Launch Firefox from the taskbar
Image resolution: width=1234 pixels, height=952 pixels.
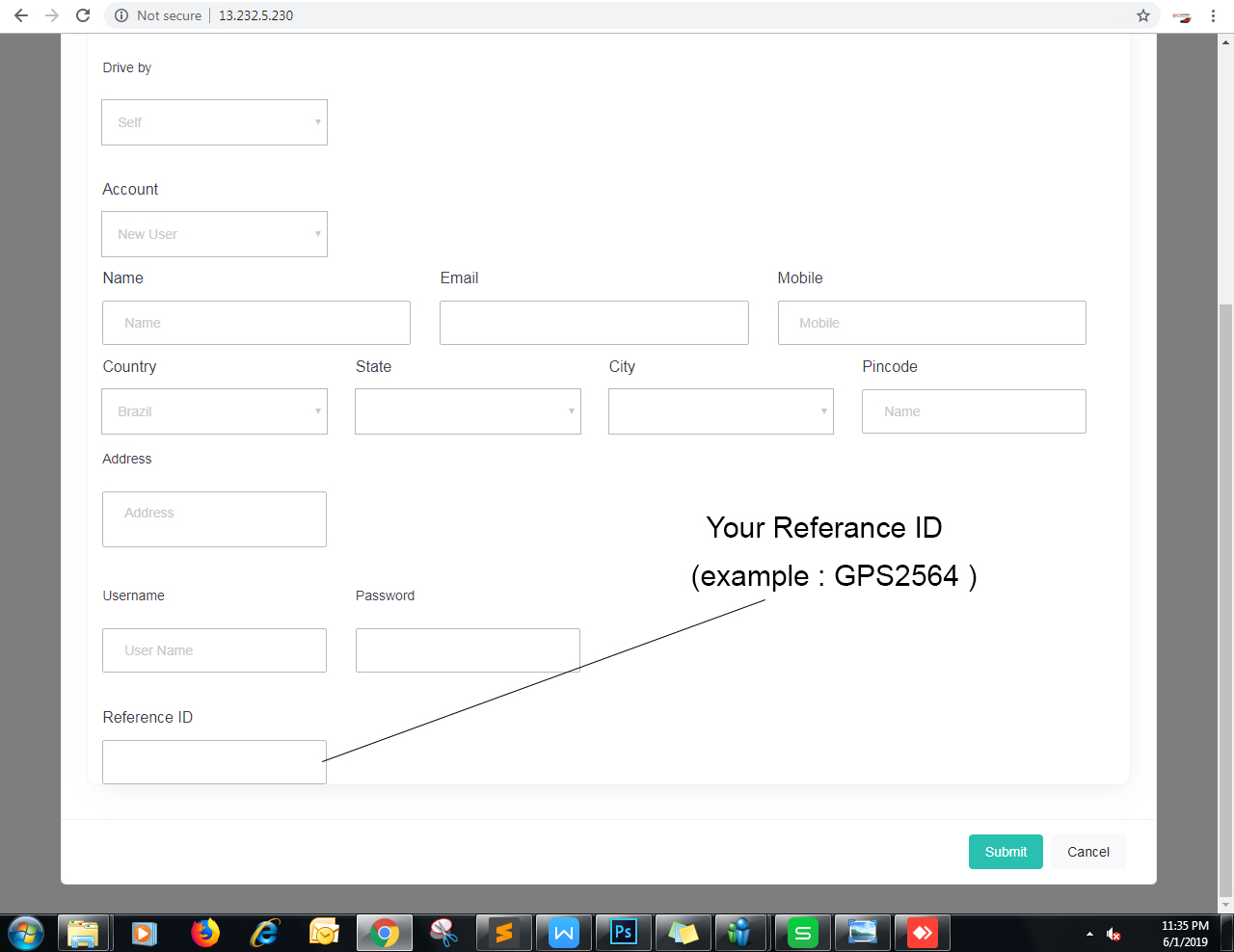coord(204,933)
